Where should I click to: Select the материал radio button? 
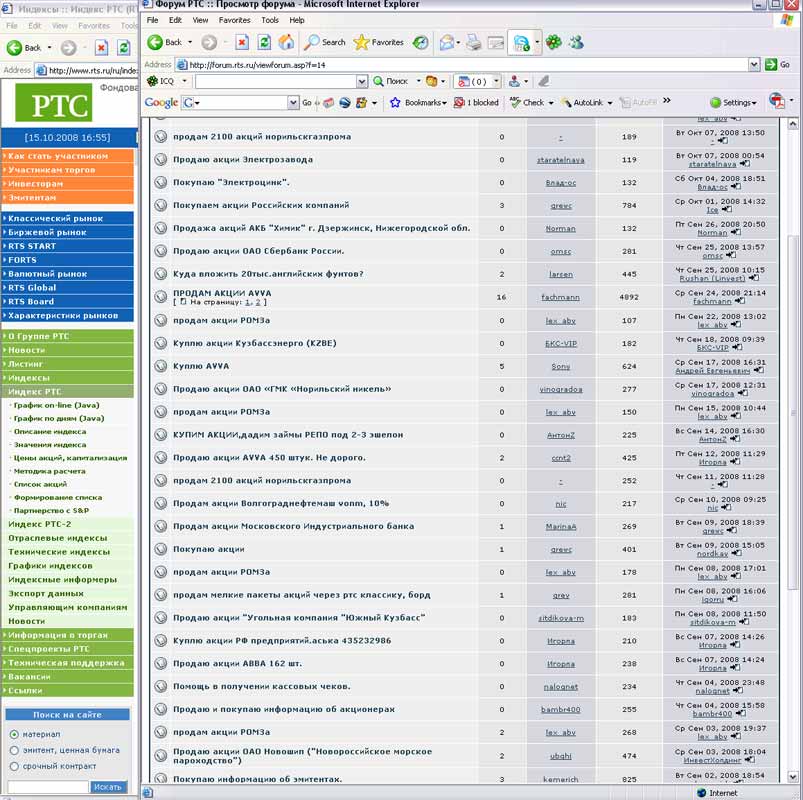pos(14,734)
